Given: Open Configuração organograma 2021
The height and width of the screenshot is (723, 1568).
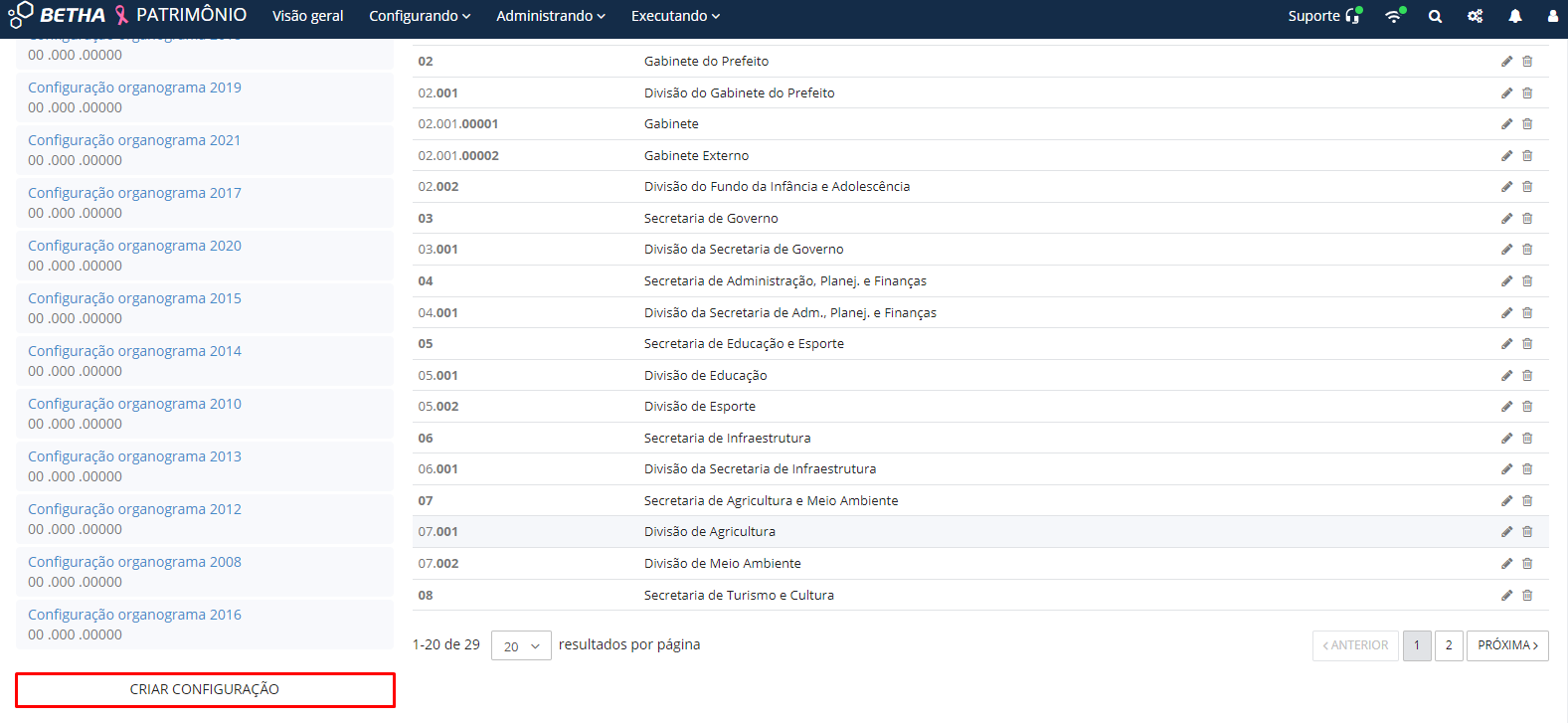Looking at the screenshot, I should (134, 140).
